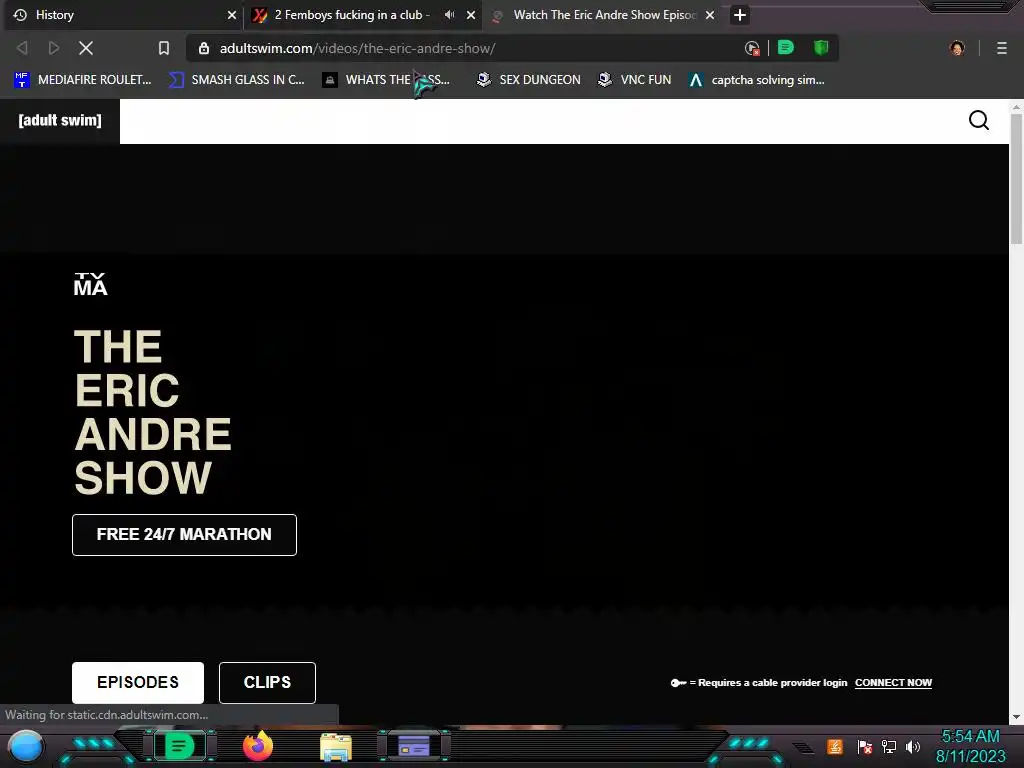
Task: Open the purple window app in taskbar
Action: (x=414, y=745)
